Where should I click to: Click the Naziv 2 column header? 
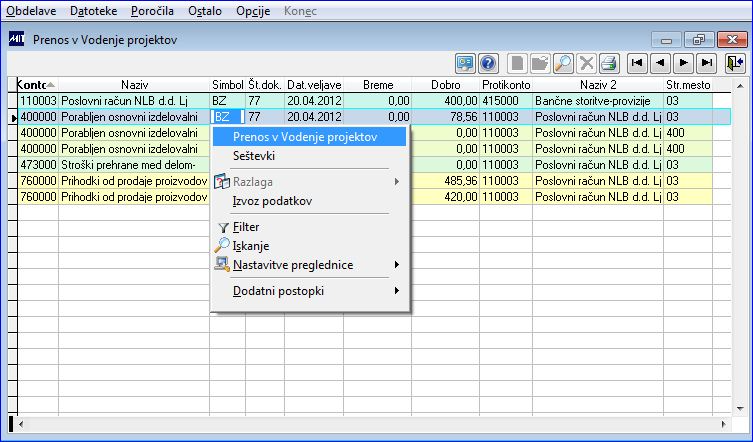click(598, 85)
